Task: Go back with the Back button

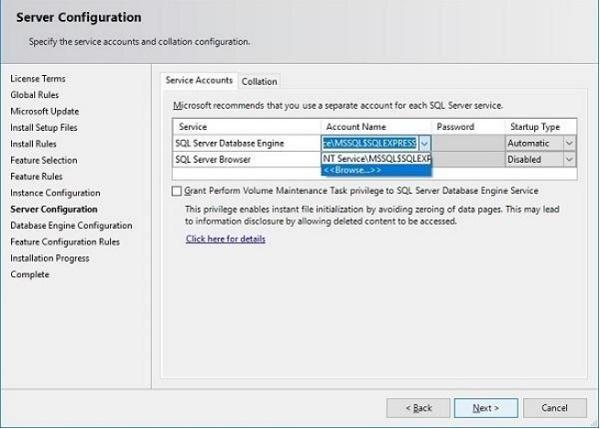Action: [417, 407]
